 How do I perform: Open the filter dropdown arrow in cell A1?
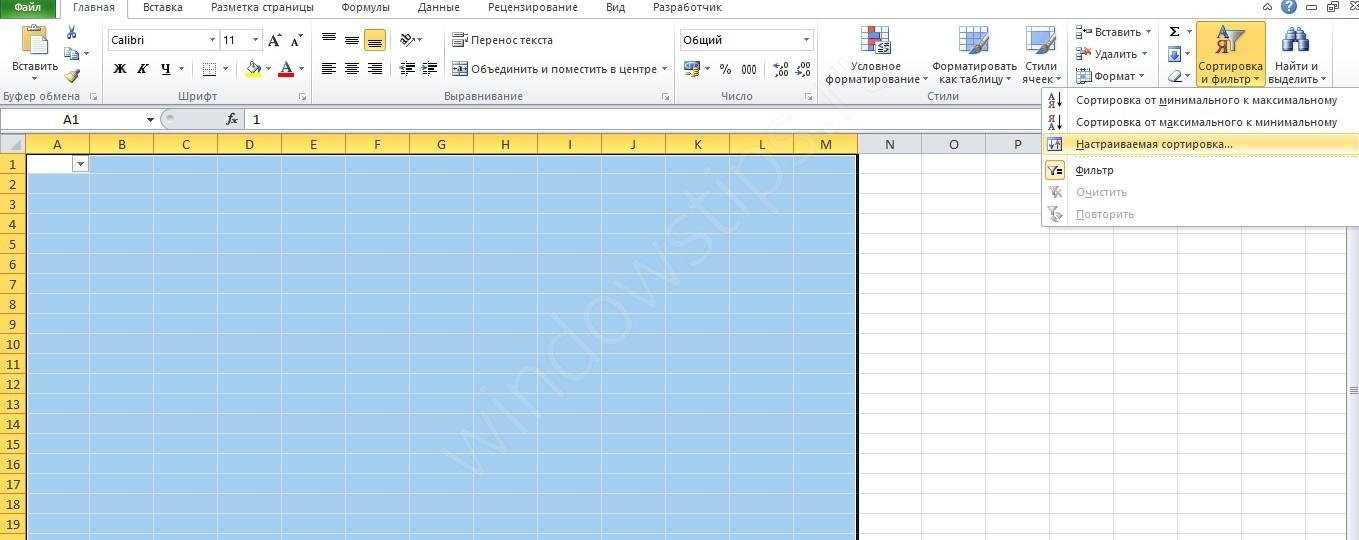click(x=80, y=164)
